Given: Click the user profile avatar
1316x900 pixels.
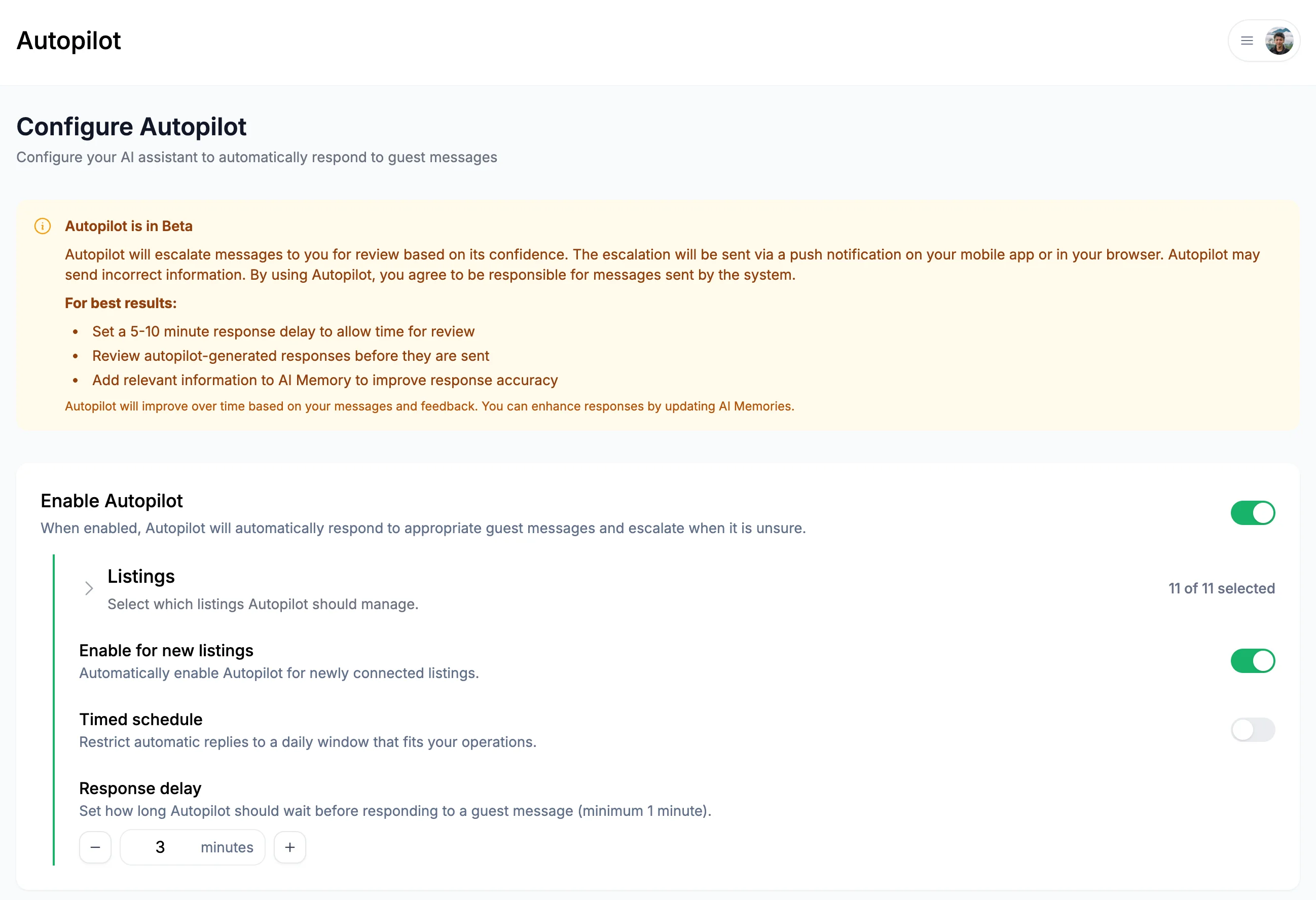Looking at the screenshot, I should coord(1278,41).
